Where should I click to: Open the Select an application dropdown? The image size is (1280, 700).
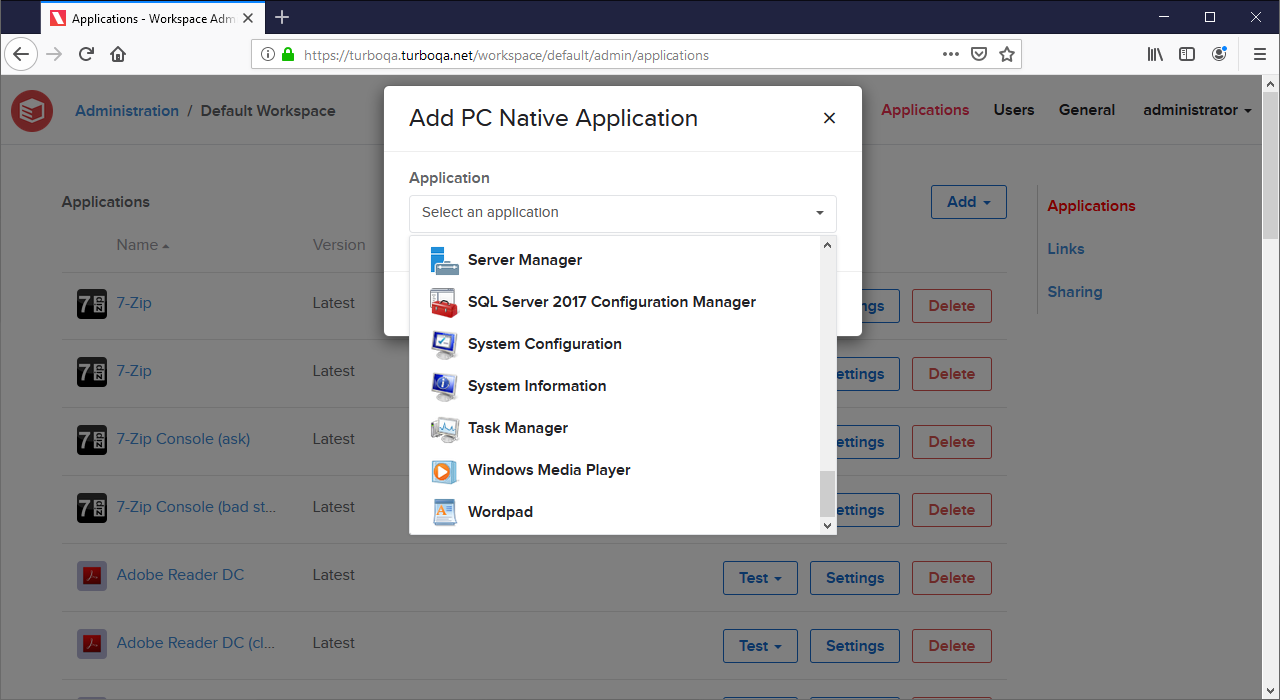coord(622,213)
